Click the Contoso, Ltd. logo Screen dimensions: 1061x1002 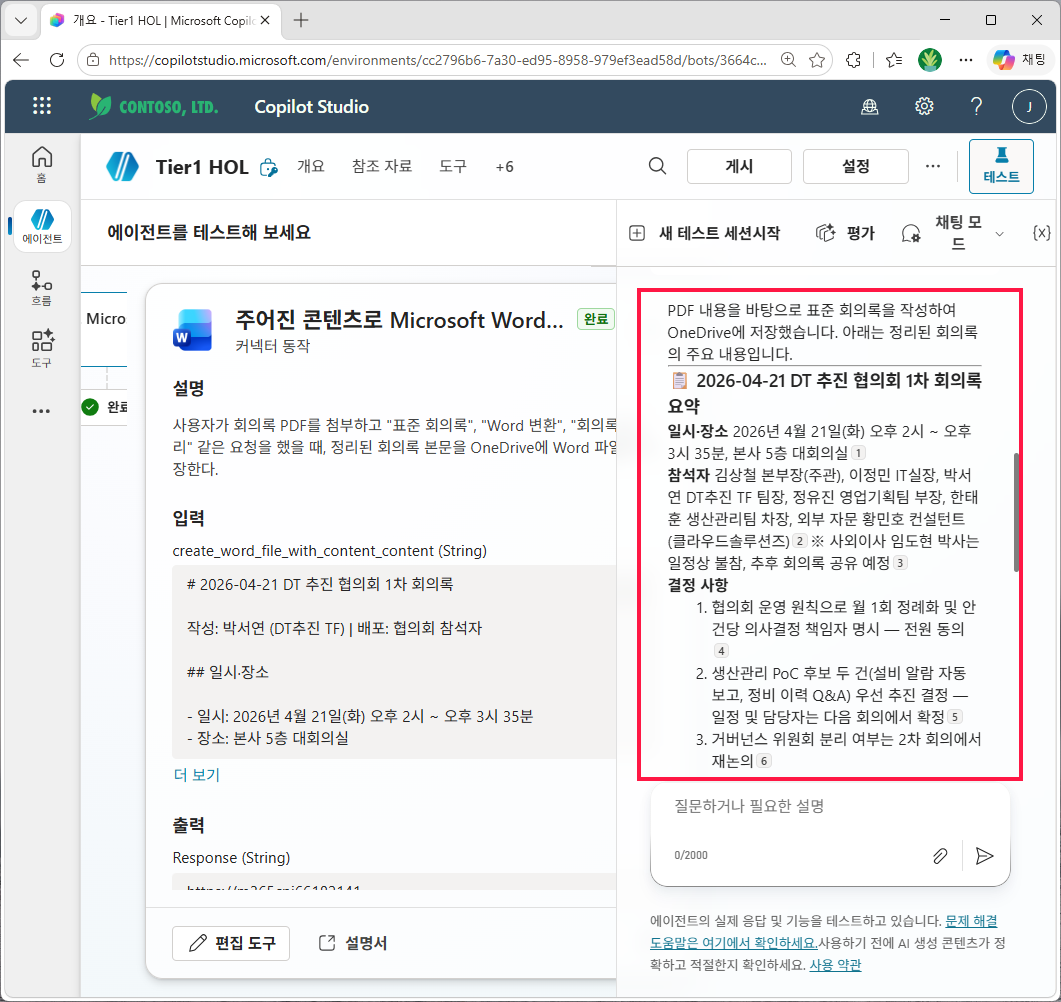point(154,106)
